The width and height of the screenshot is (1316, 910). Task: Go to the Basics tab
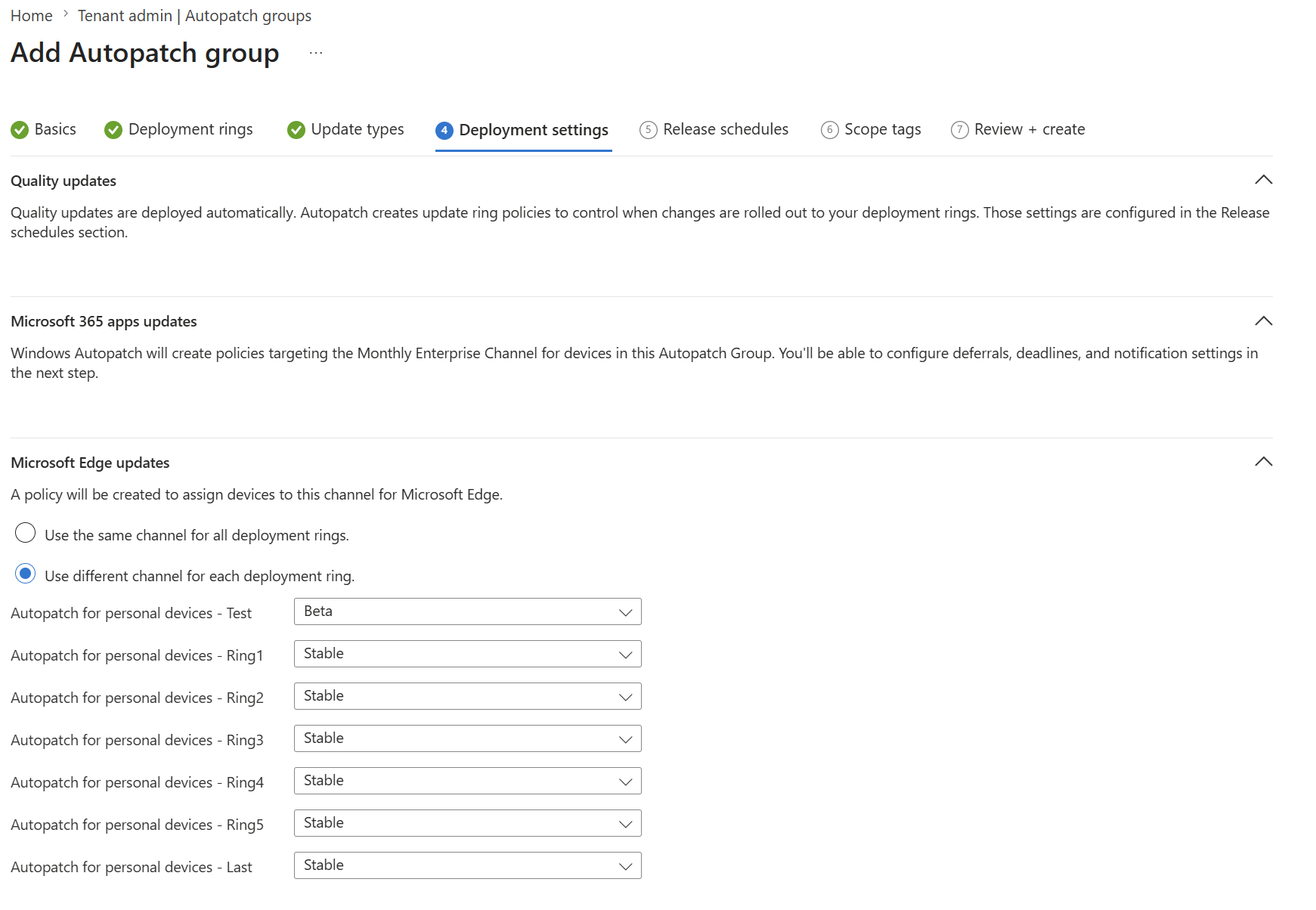[x=44, y=130]
